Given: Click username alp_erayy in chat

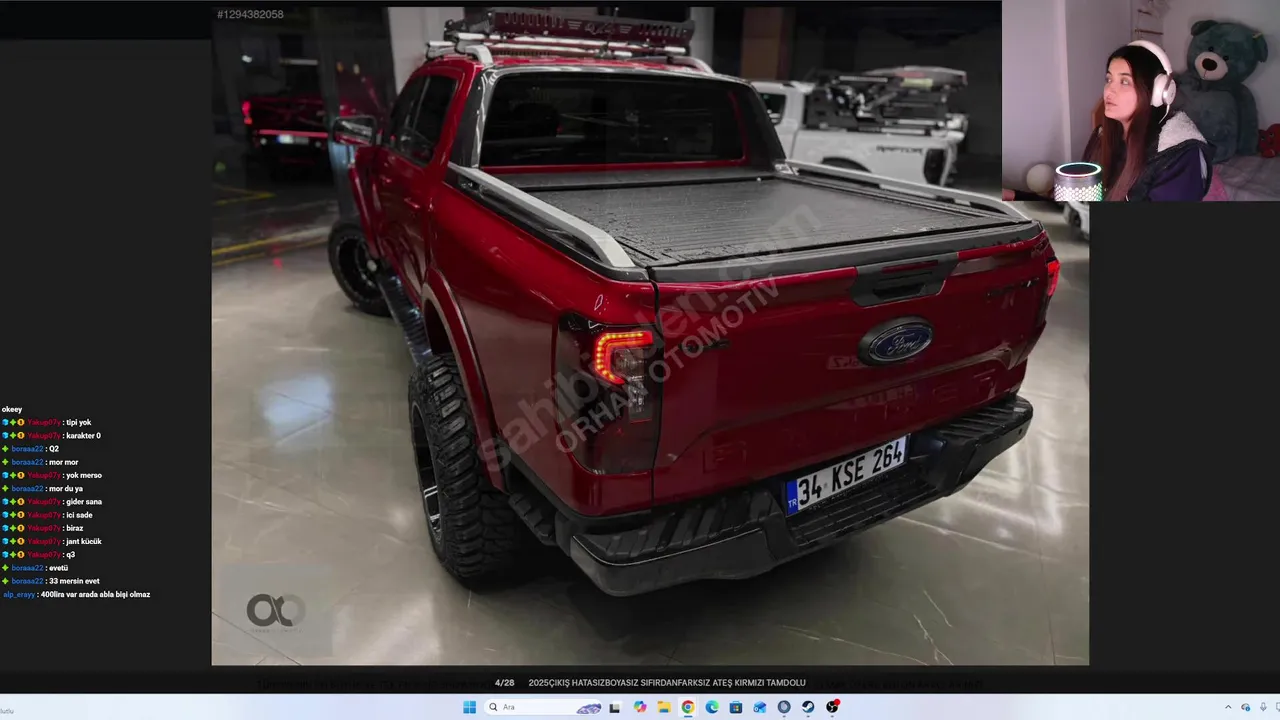Looking at the screenshot, I should tap(19, 595).
